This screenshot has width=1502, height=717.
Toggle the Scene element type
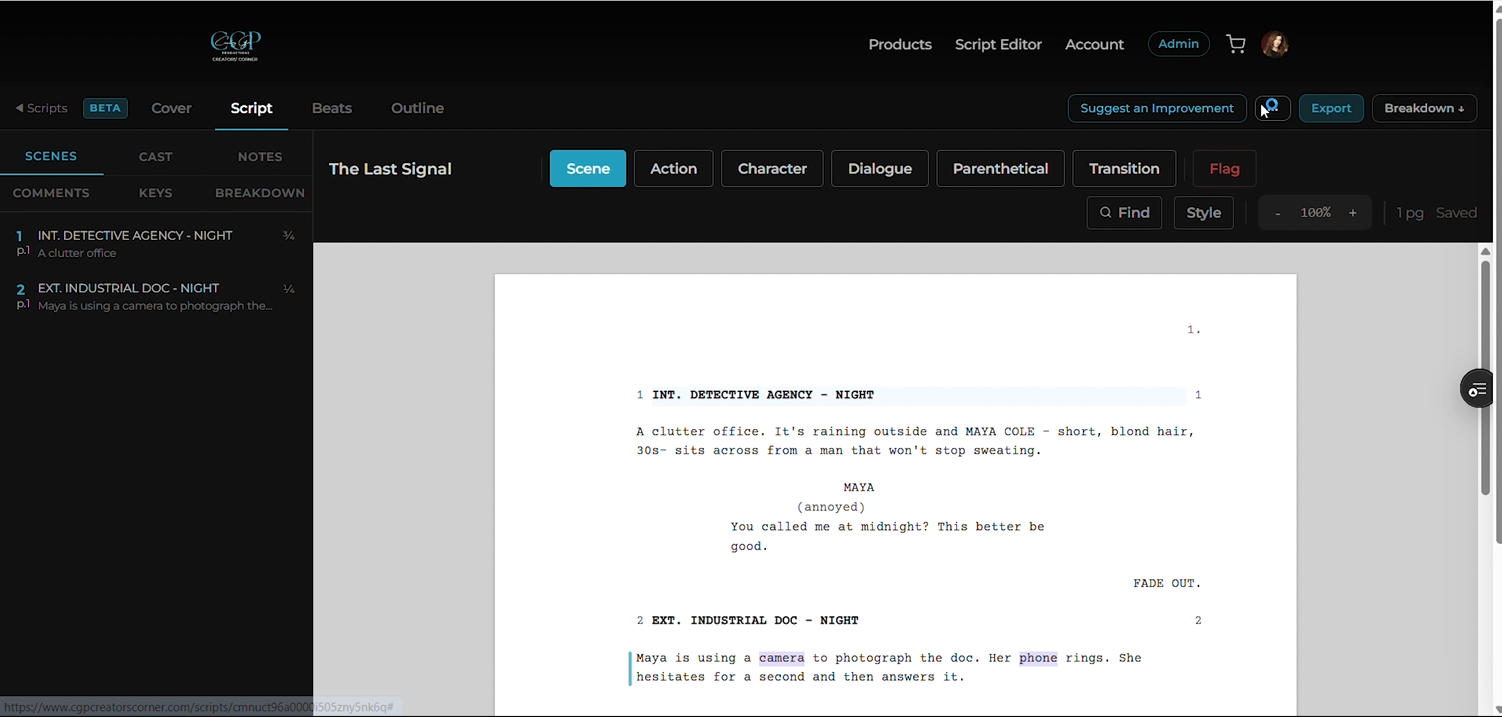click(587, 168)
